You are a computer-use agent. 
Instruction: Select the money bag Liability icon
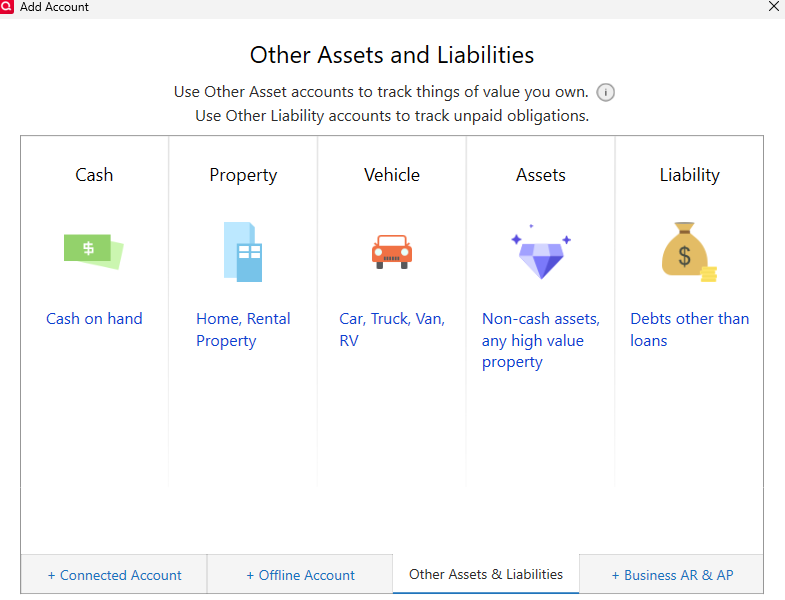(689, 251)
